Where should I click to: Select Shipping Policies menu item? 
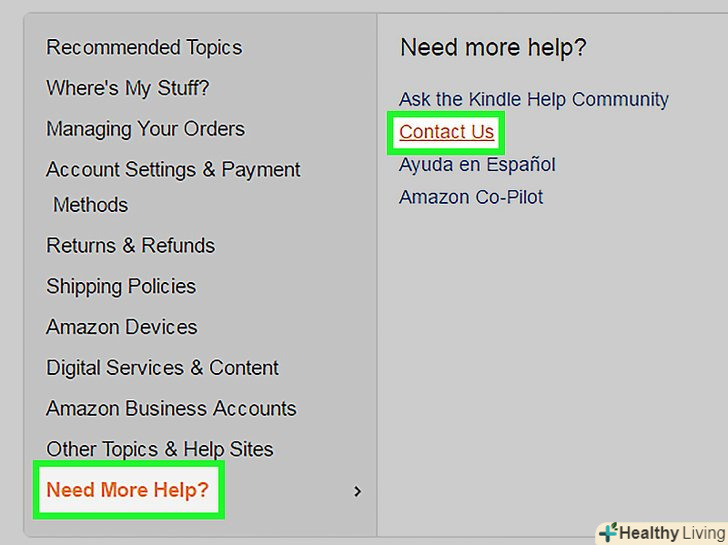(121, 287)
